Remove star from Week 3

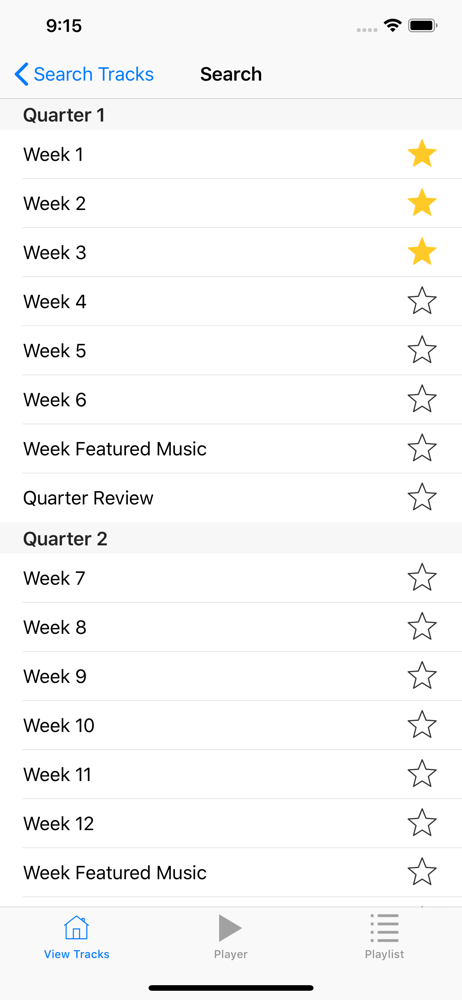pyautogui.click(x=422, y=253)
